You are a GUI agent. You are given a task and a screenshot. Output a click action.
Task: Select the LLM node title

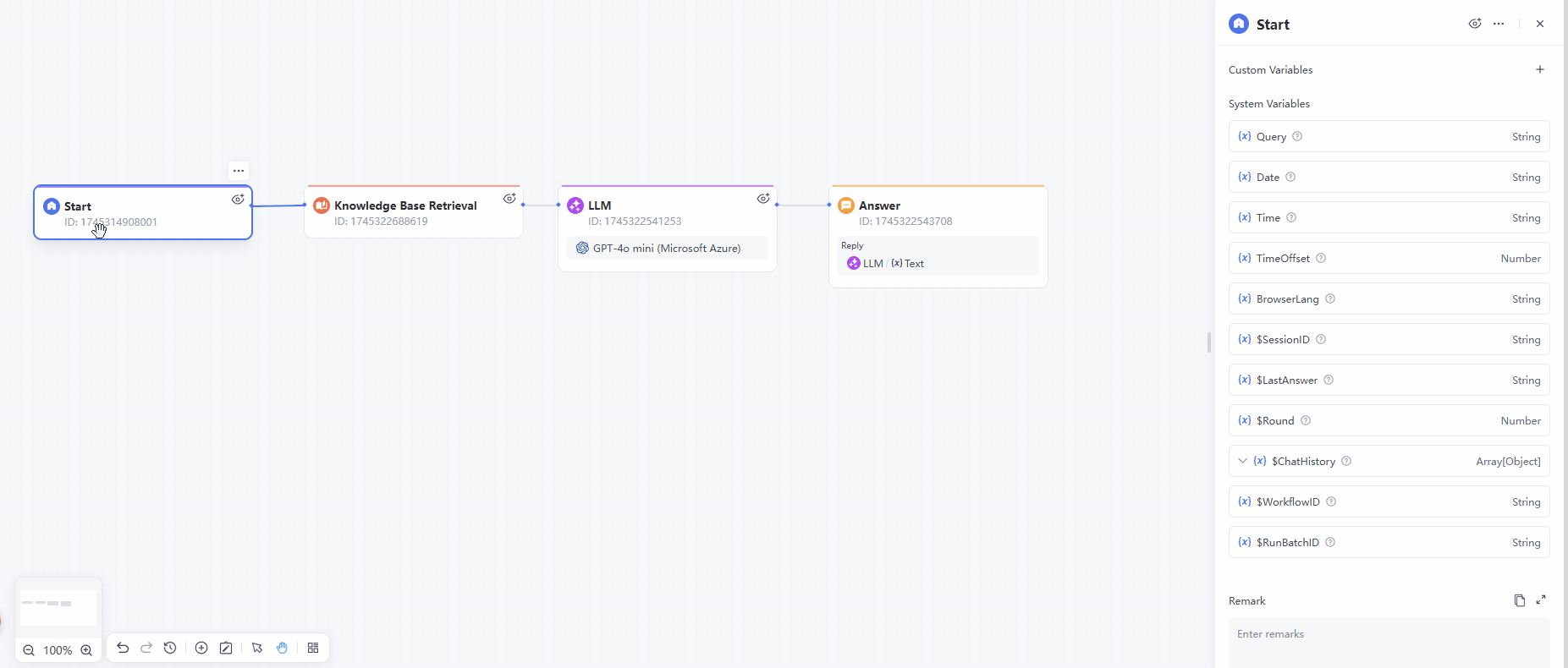coord(599,205)
